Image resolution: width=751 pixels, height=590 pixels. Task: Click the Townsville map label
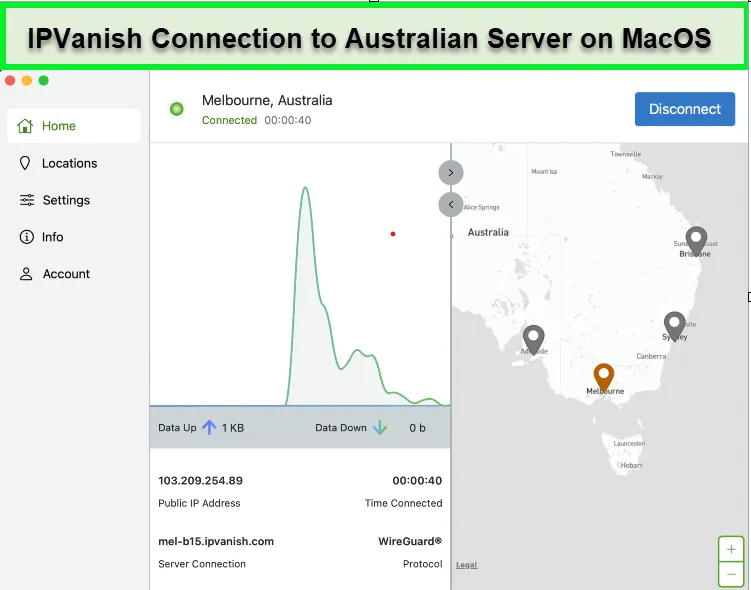click(626, 154)
